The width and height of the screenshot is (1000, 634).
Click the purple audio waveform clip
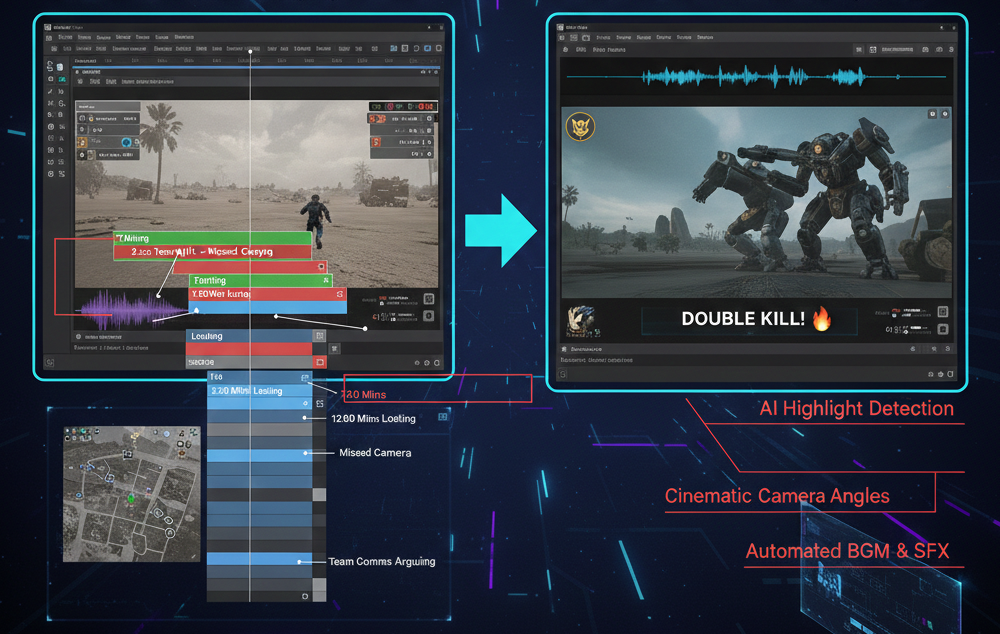click(122, 311)
